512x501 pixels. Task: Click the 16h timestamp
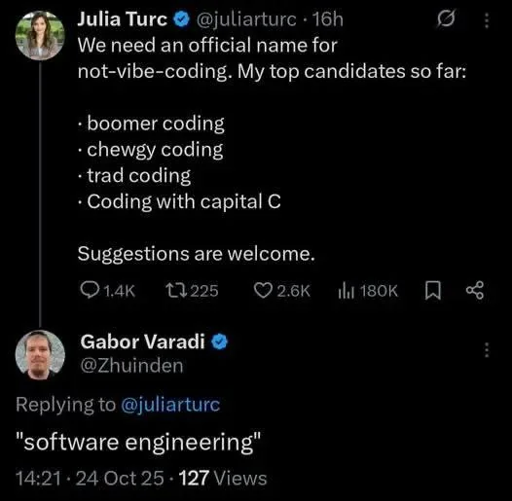coord(328,19)
